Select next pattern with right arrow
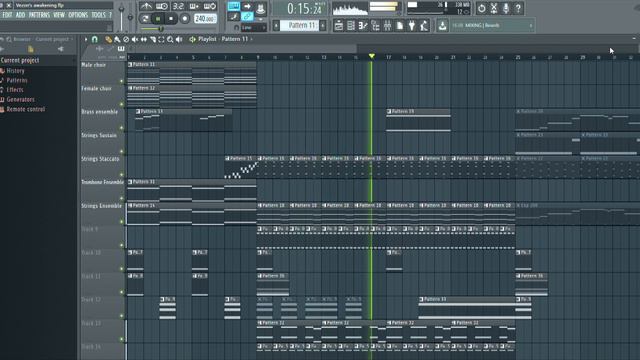This screenshot has height=360, width=640. (323, 26)
